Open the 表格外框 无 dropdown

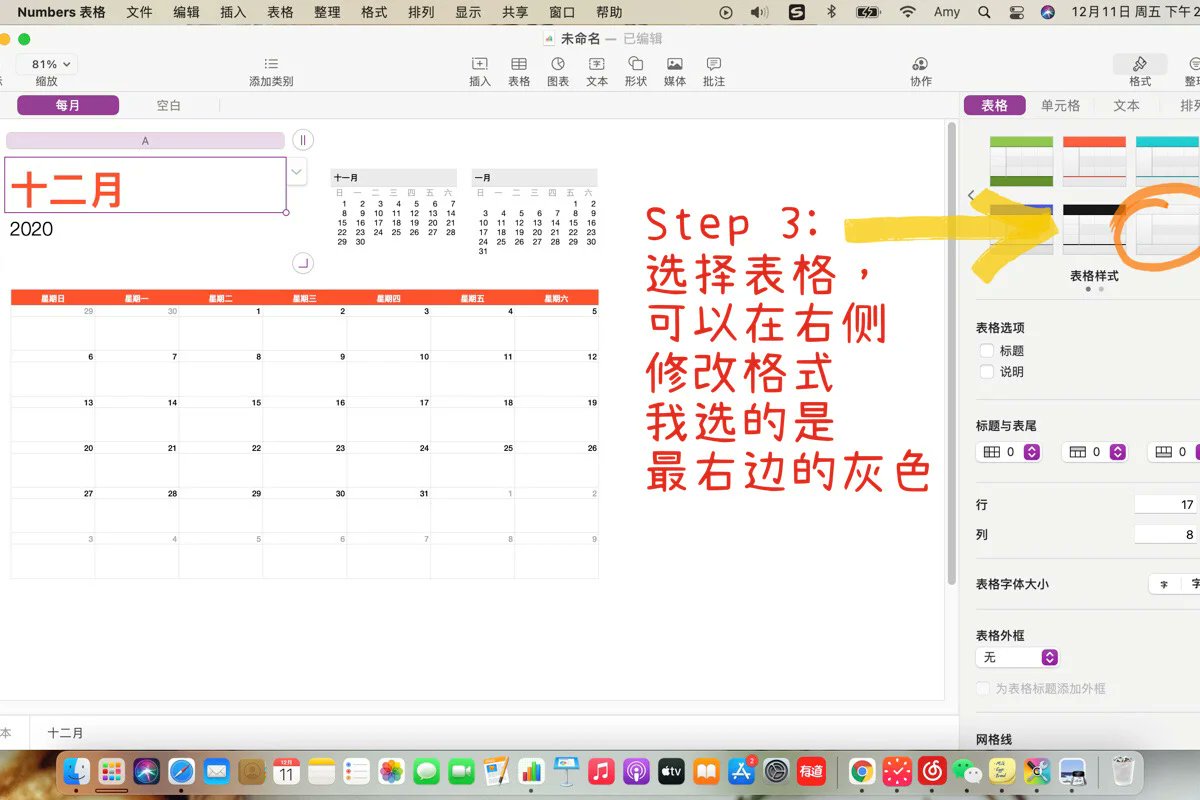[x=1017, y=657]
